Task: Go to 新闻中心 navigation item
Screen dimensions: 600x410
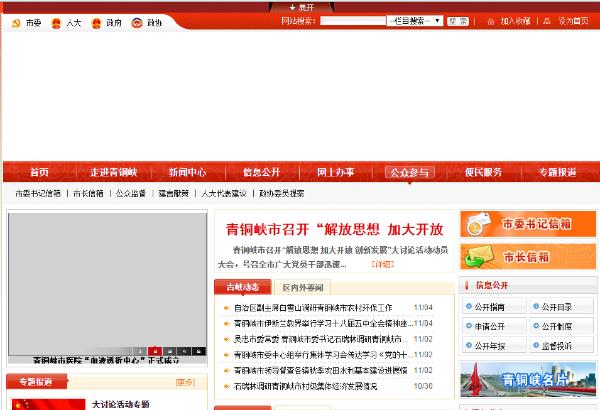Action: click(187, 172)
